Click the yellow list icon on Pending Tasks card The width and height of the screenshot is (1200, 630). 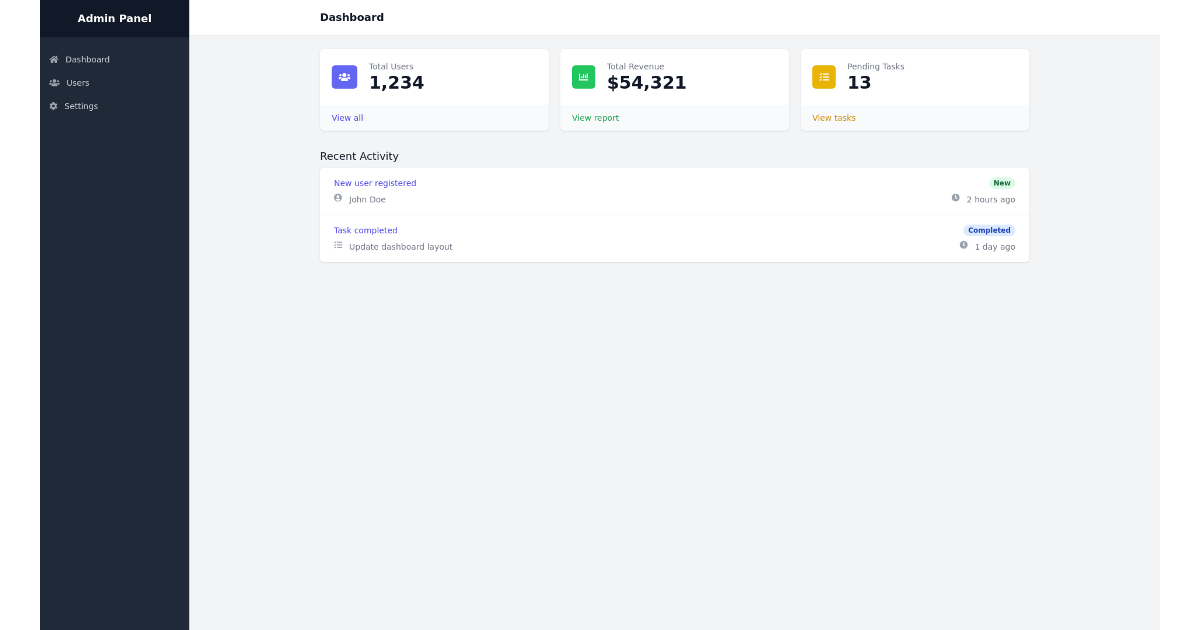tap(823, 76)
